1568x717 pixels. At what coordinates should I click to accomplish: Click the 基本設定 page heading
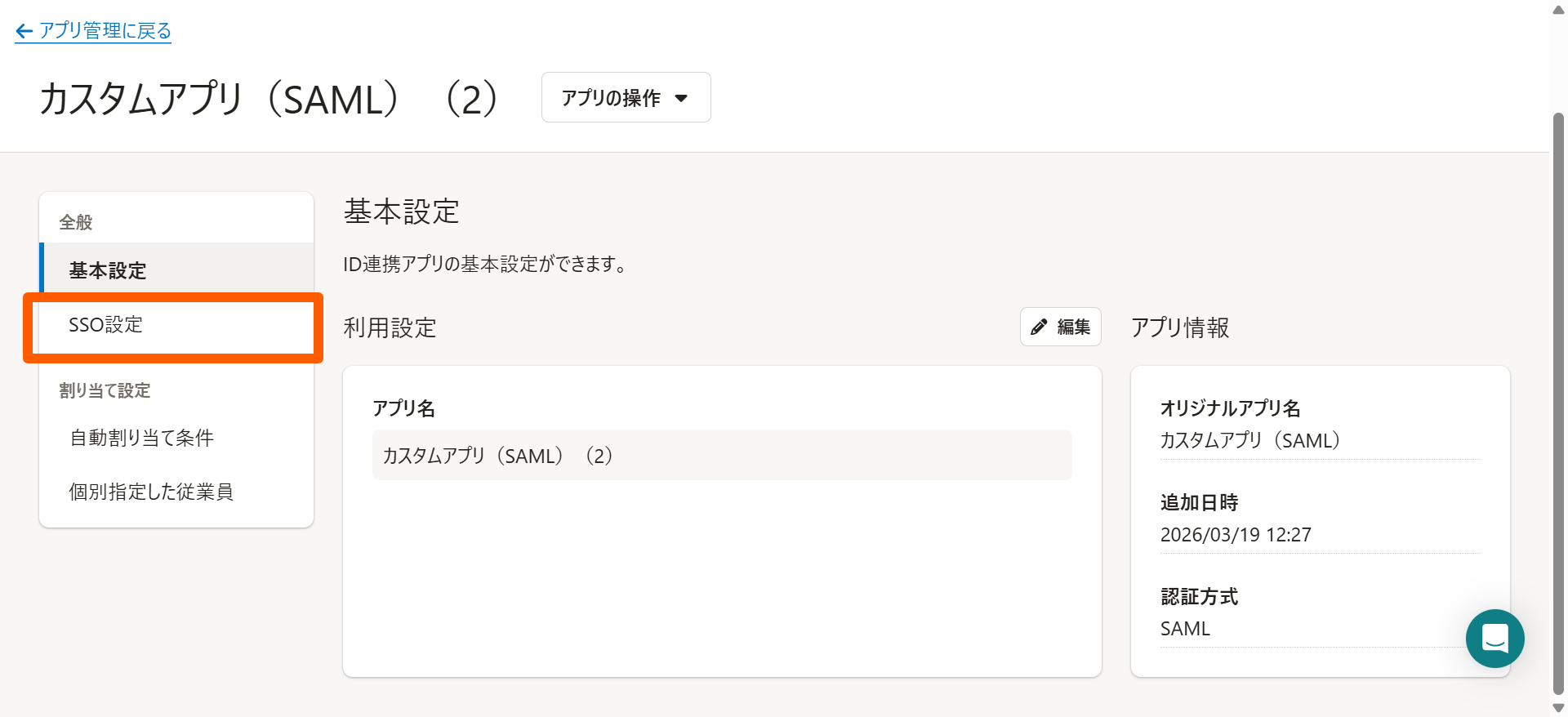401,212
